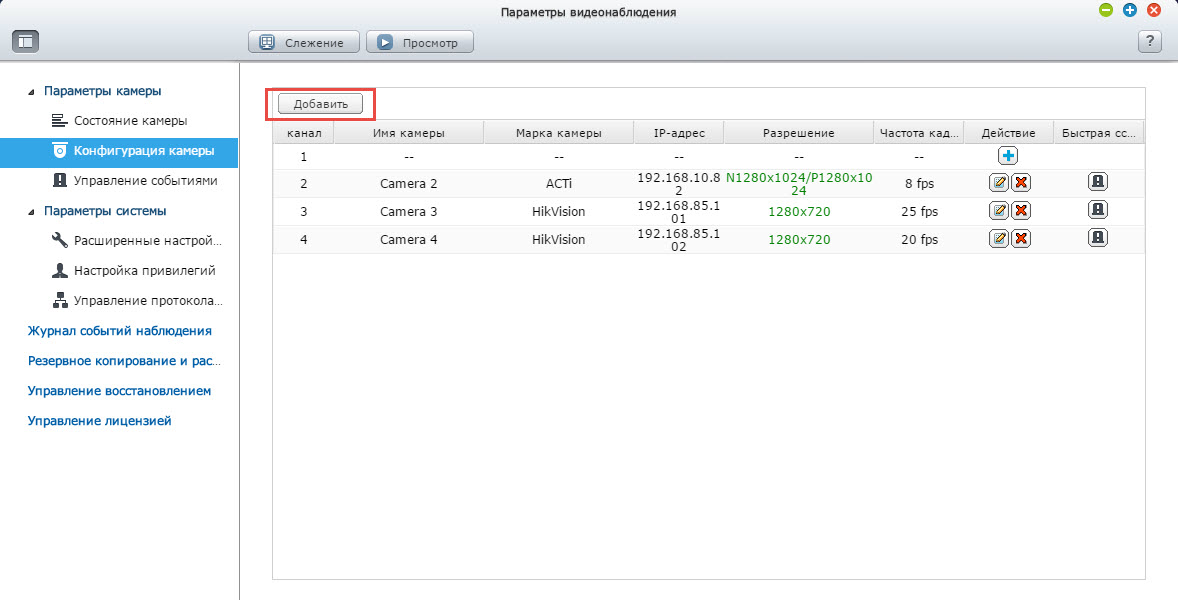Open quick link icon for Camera 4
Image resolution: width=1178 pixels, height=600 pixels.
coord(1098,237)
